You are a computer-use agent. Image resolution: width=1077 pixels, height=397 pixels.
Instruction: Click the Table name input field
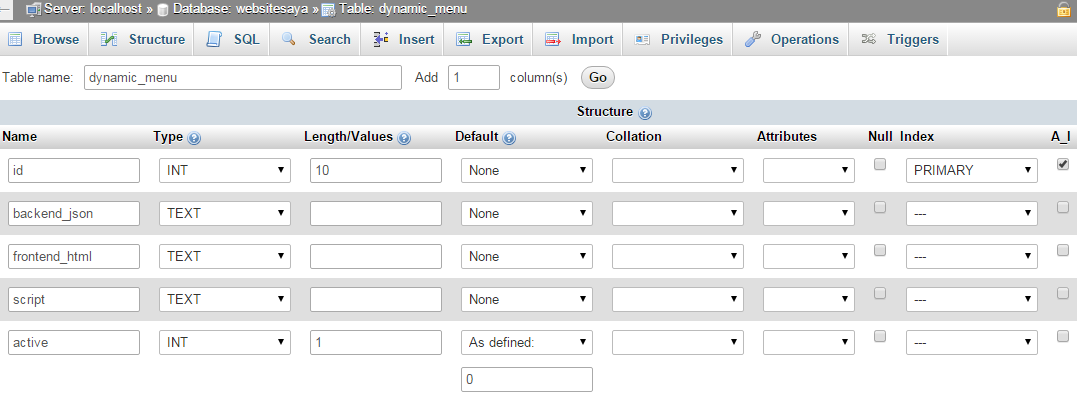(242, 78)
